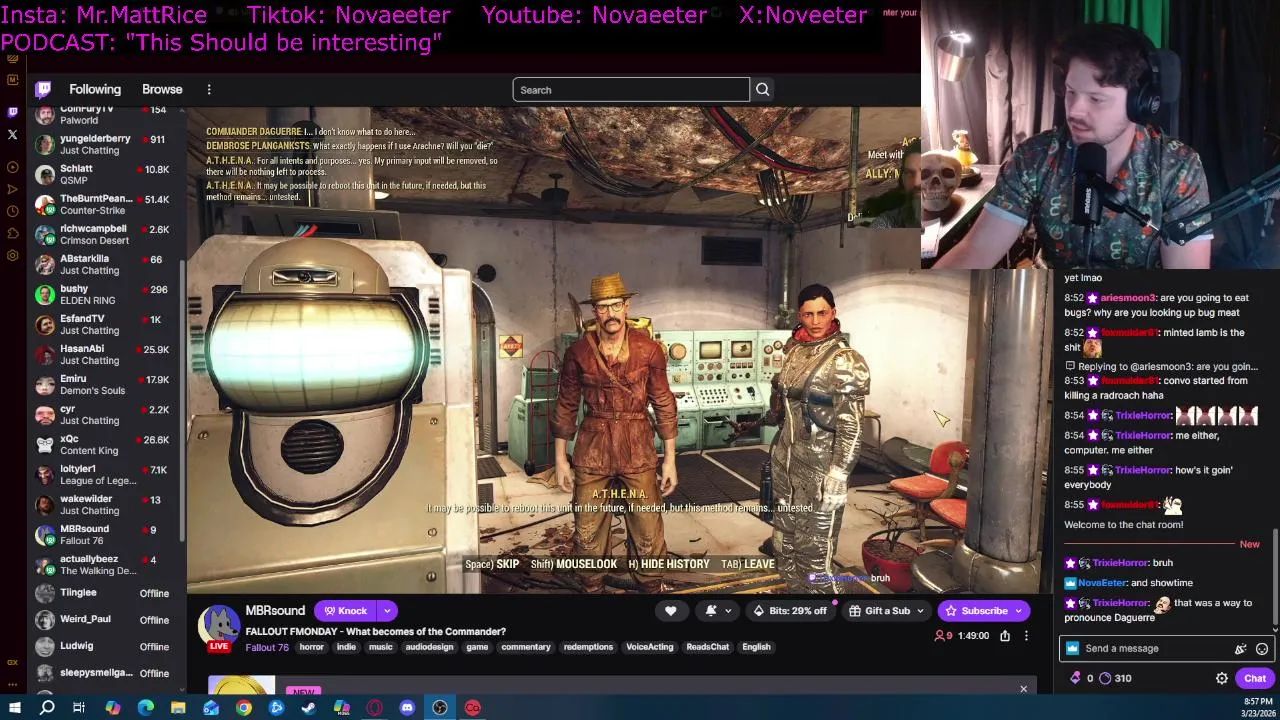Click the chat celebration party icon
Image resolution: width=1280 pixels, height=720 pixels.
click(1241, 649)
